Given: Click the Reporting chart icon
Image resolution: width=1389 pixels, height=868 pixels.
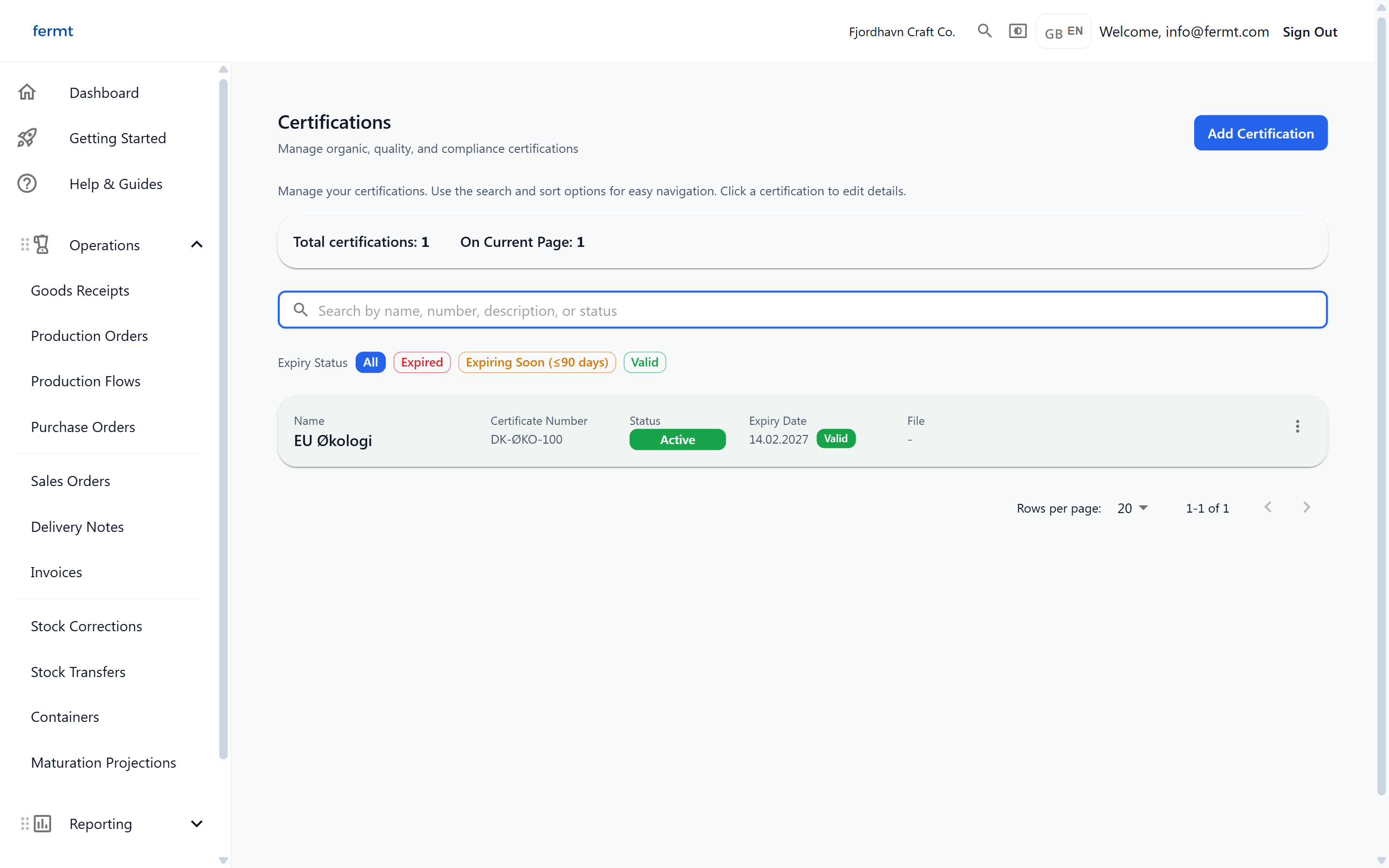Looking at the screenshot, I should (42, 823).
